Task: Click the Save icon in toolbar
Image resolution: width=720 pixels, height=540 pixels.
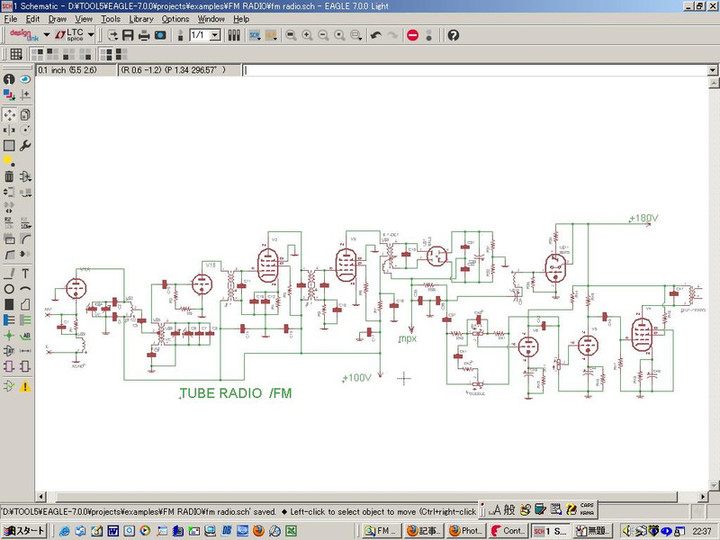Action: [128, 35]
